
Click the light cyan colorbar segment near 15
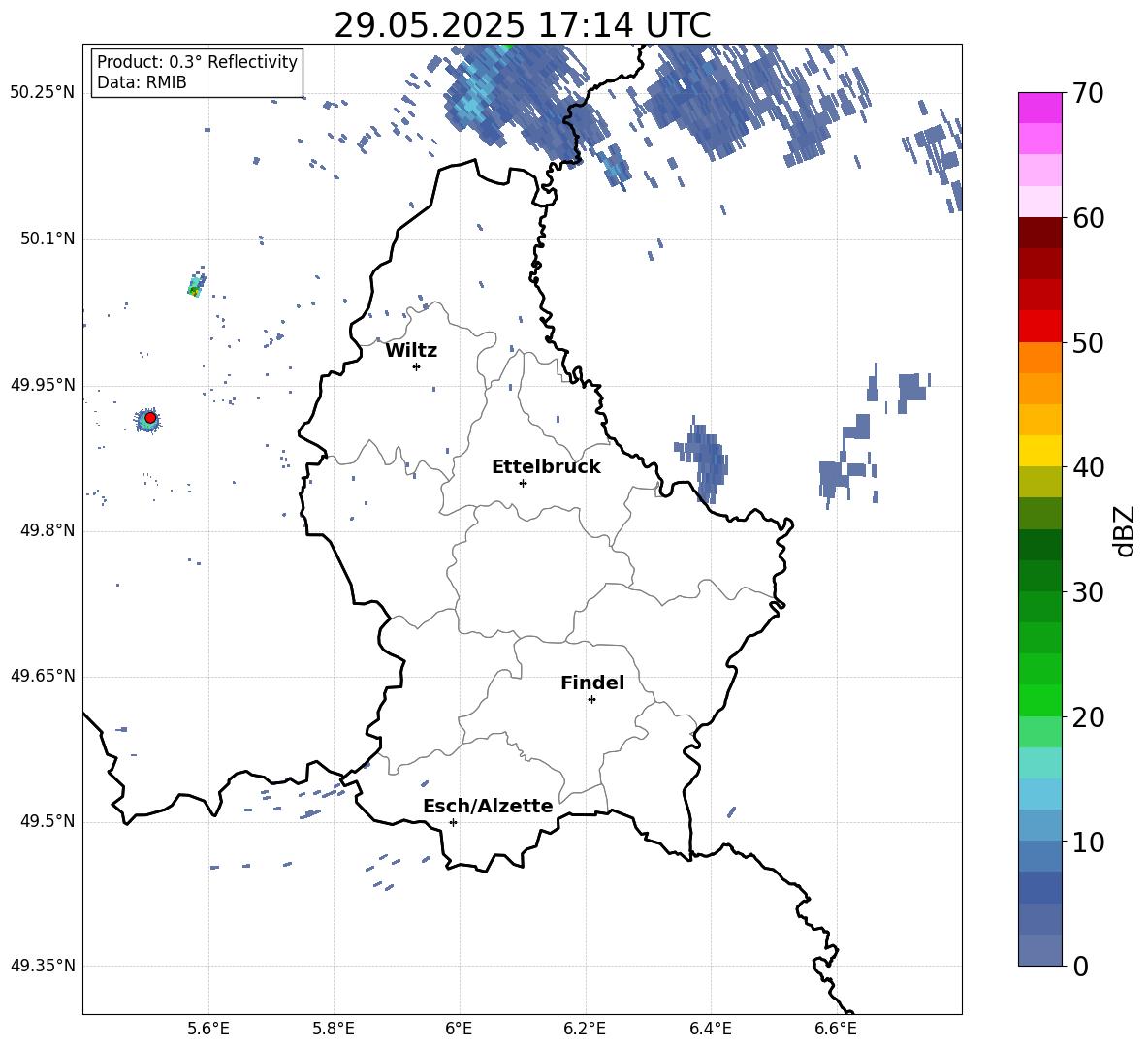[1039, 763]
